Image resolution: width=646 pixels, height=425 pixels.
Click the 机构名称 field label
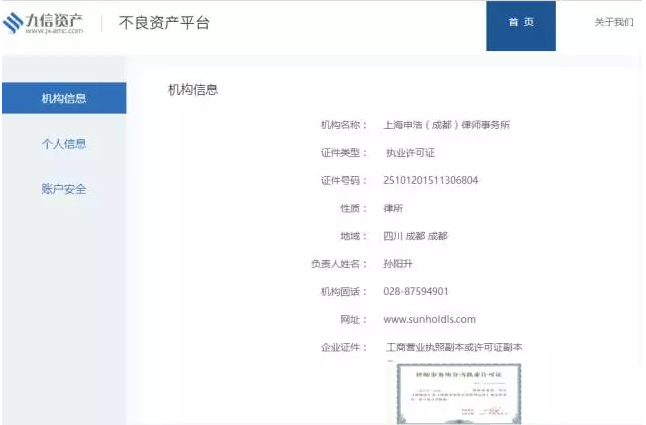pyautogui.click(x=343, y=125)
